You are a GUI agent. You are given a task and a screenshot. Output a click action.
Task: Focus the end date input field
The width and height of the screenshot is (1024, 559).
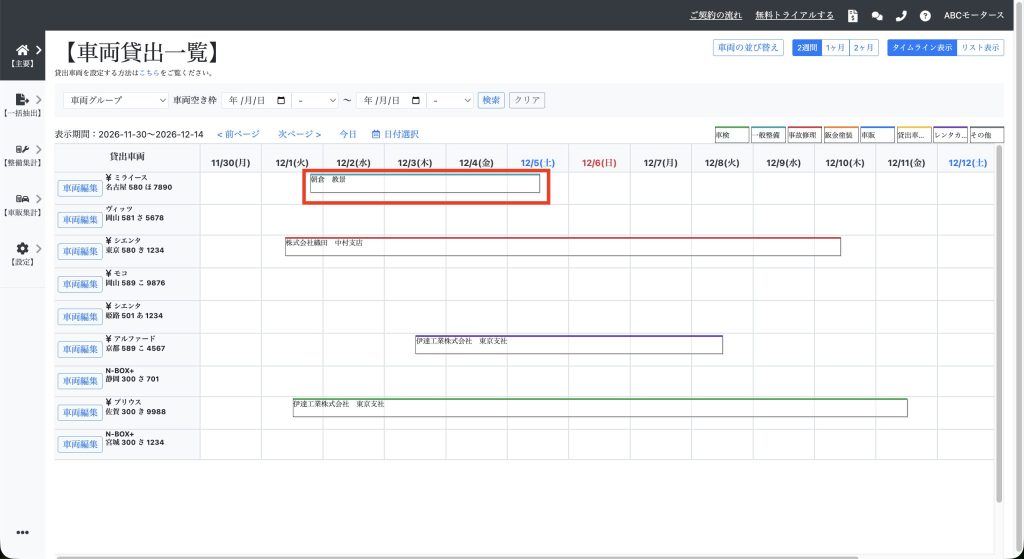(x=391, y=101)
